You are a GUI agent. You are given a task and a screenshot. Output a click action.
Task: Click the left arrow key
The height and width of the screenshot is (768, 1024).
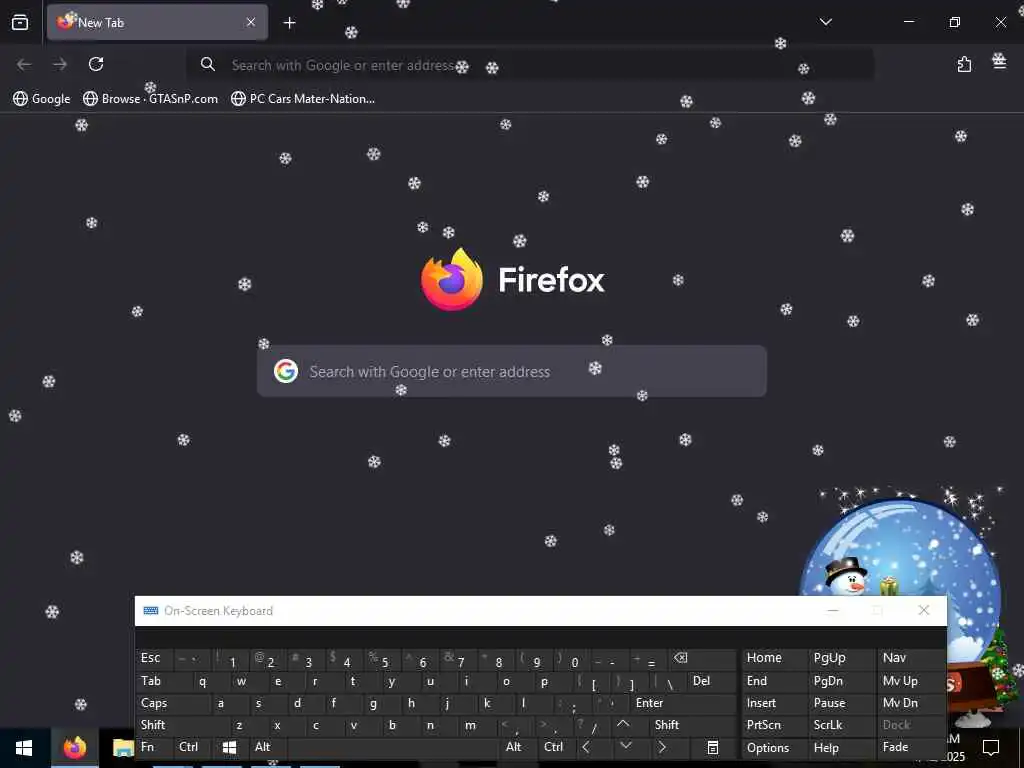point(586,747)
